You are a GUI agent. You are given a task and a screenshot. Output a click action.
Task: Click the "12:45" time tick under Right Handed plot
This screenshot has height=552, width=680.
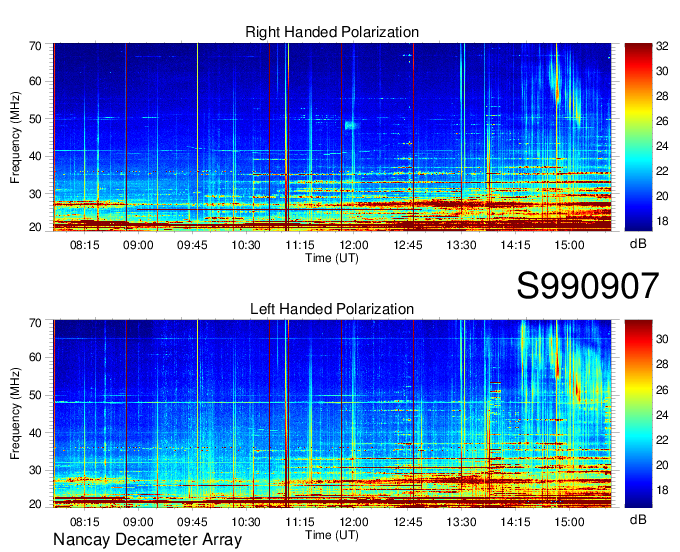408,245
